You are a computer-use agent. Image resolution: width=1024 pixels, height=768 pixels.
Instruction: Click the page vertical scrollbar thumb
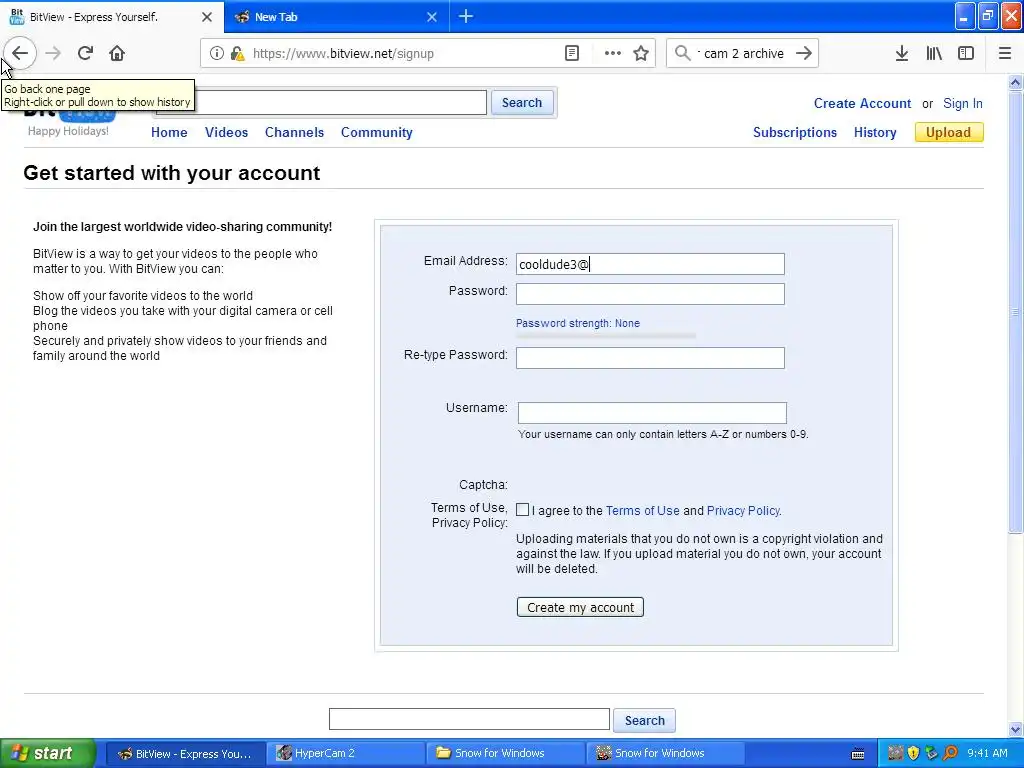[x=1015, y=312]
